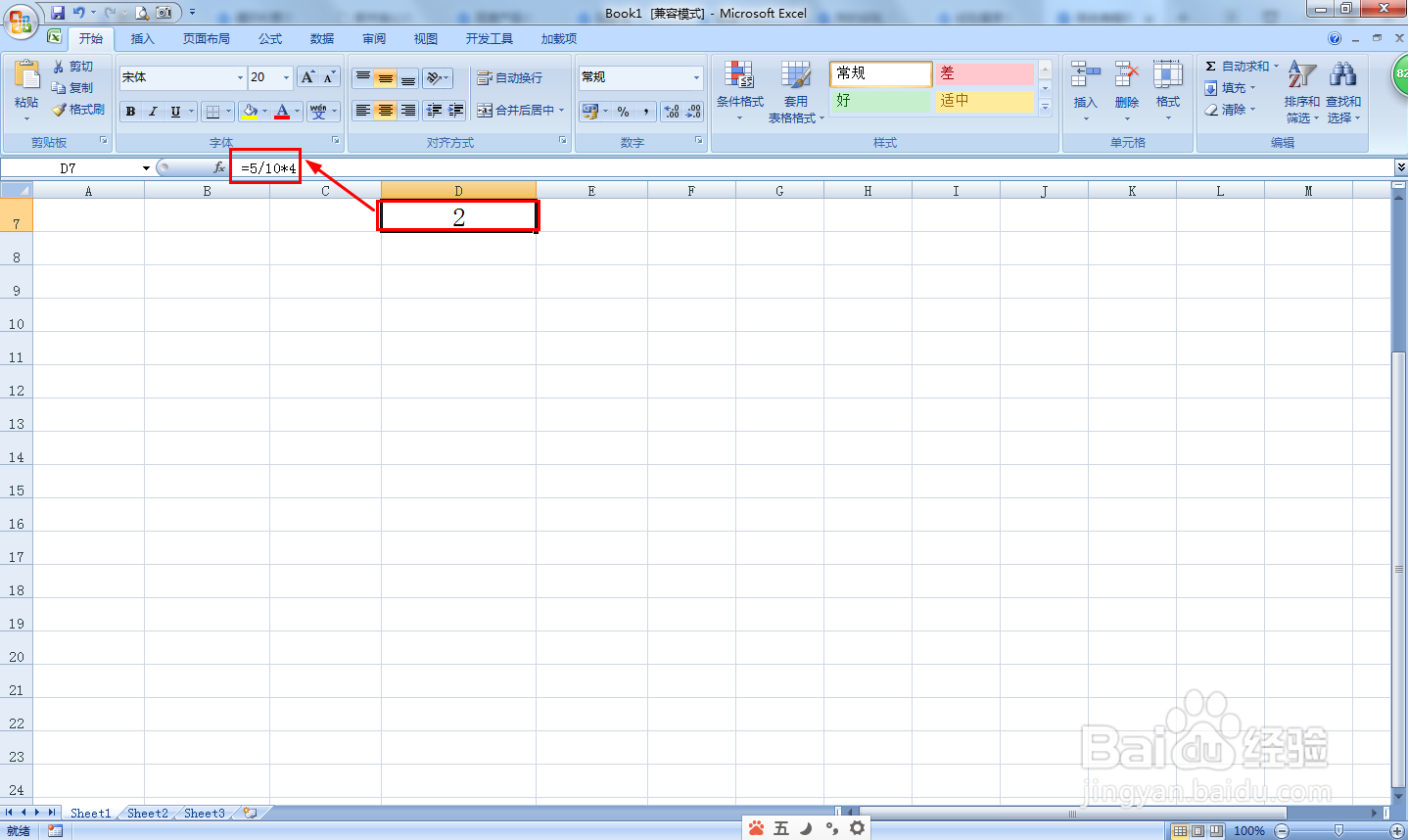
Task: Open accounting number format button
Action: click(x=589, y=112)
